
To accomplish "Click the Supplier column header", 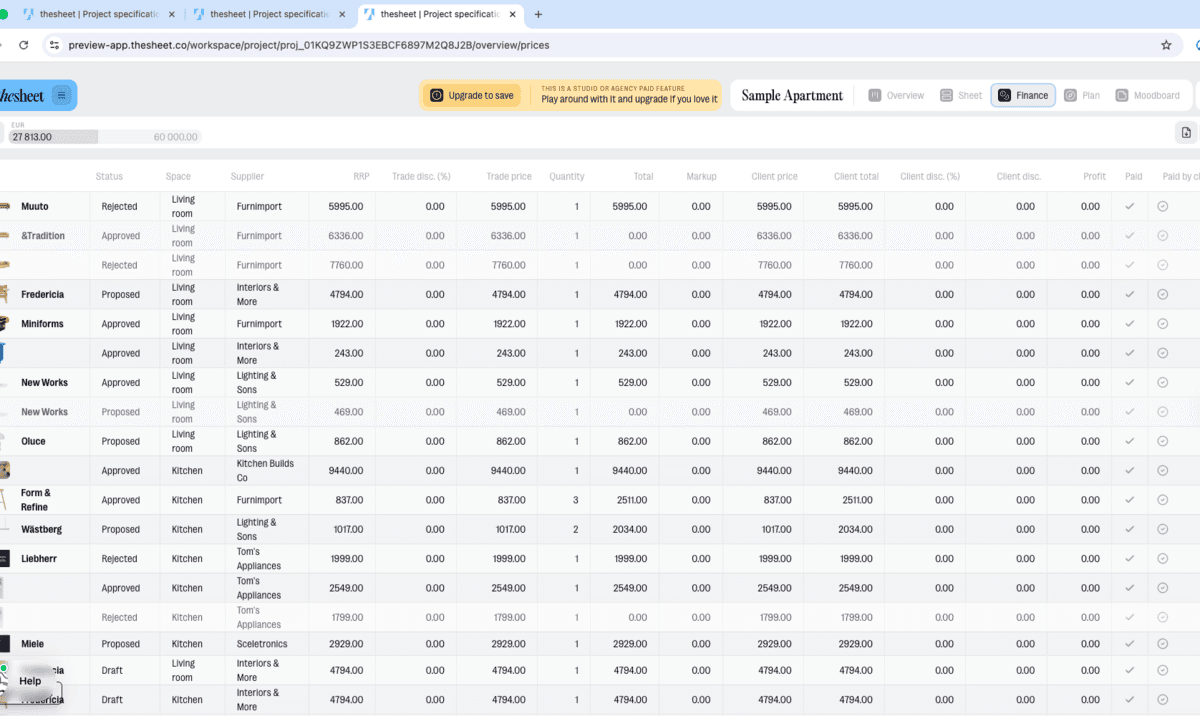I will pos(247,176).
